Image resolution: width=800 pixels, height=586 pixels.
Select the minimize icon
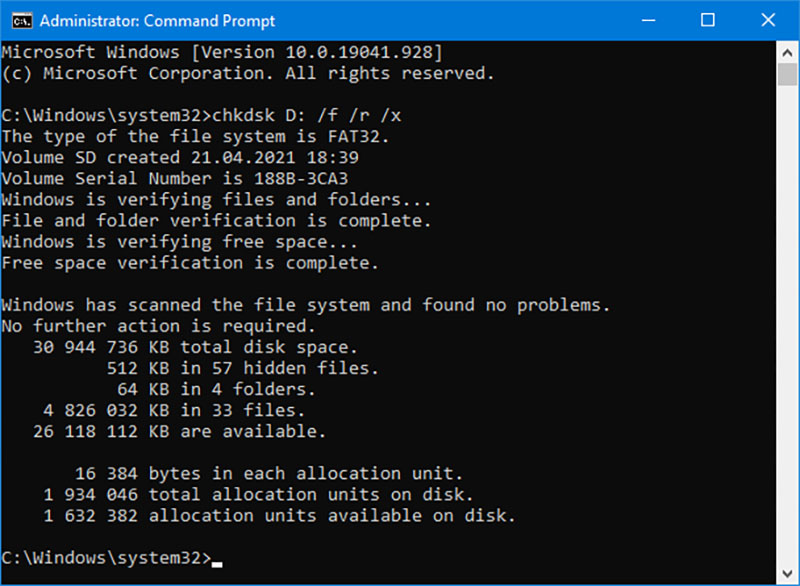[647, 19]
